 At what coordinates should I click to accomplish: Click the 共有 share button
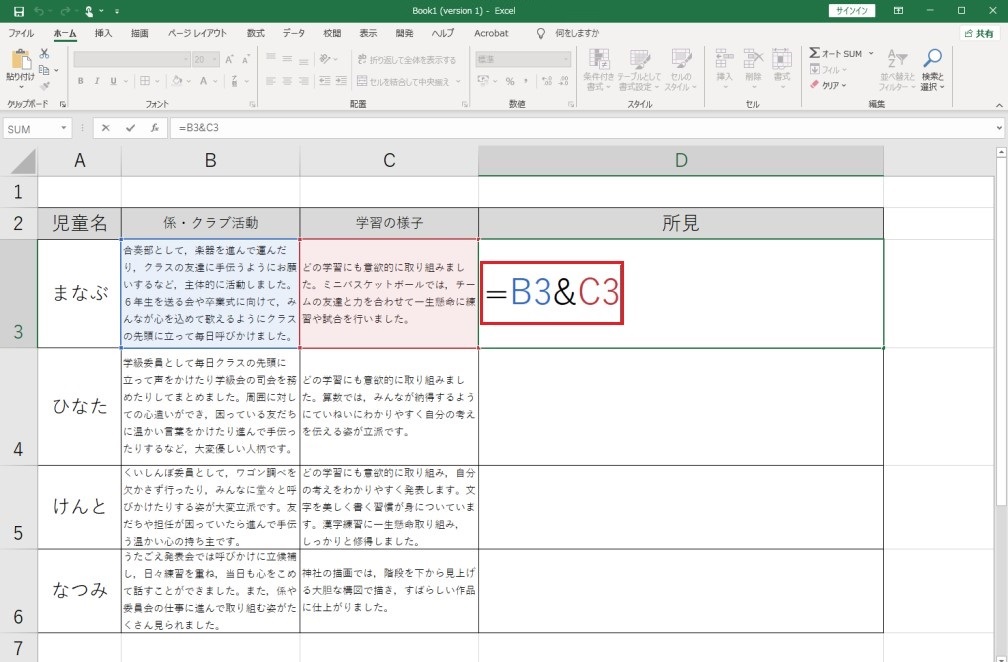(979, 33)
